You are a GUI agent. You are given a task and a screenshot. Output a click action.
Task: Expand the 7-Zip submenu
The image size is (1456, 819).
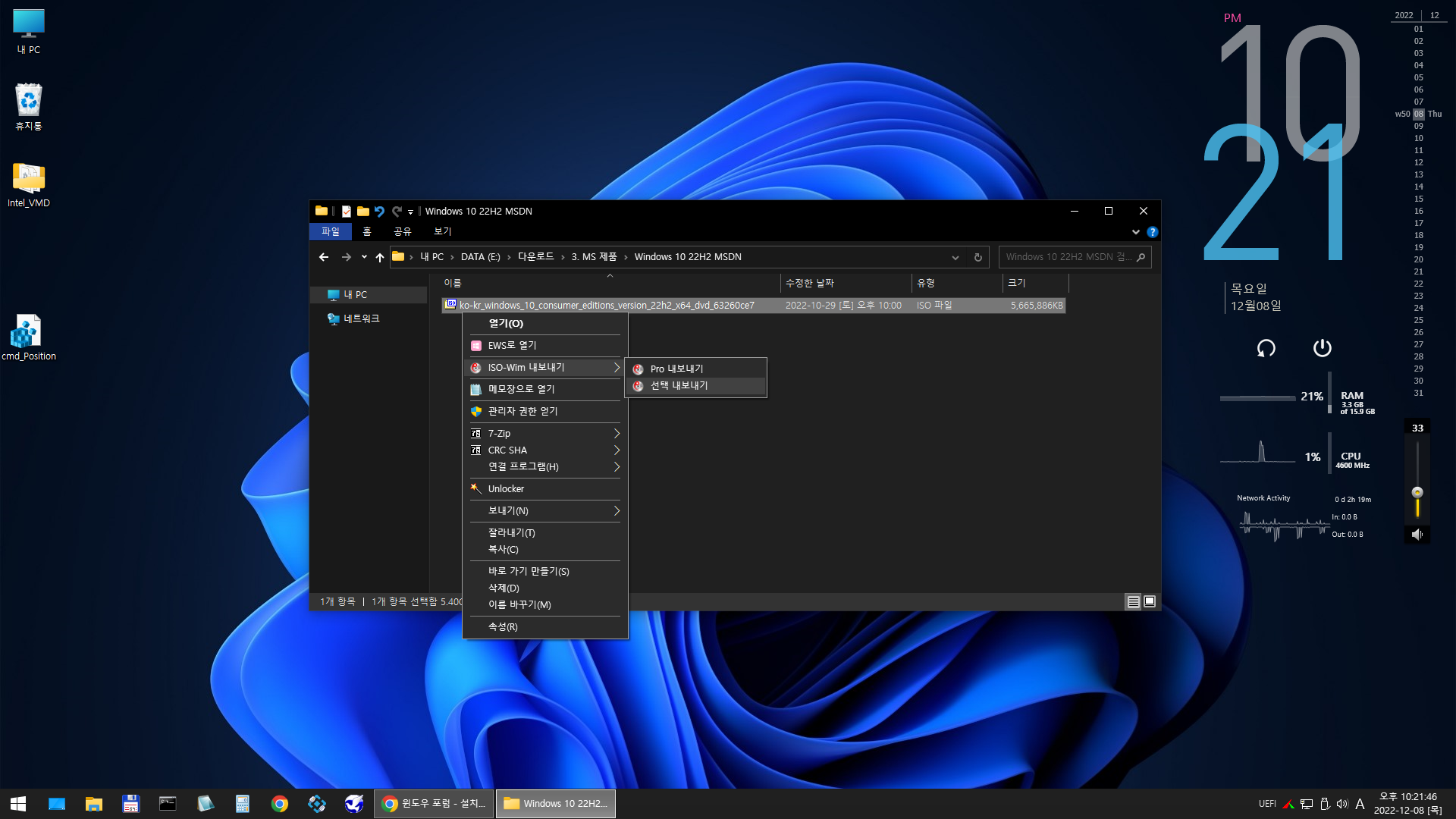click(x=544, y=434)
